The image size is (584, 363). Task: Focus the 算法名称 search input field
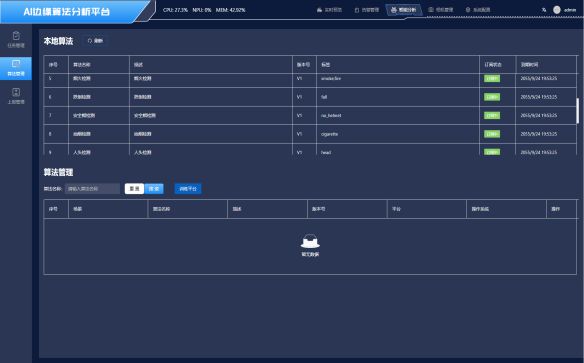tap(92, 189)
